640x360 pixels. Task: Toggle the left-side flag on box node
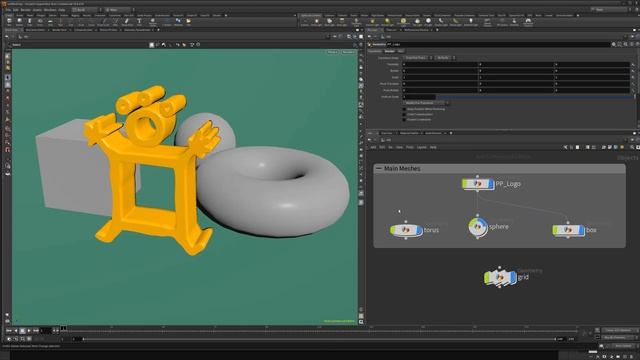pos(555,230)
